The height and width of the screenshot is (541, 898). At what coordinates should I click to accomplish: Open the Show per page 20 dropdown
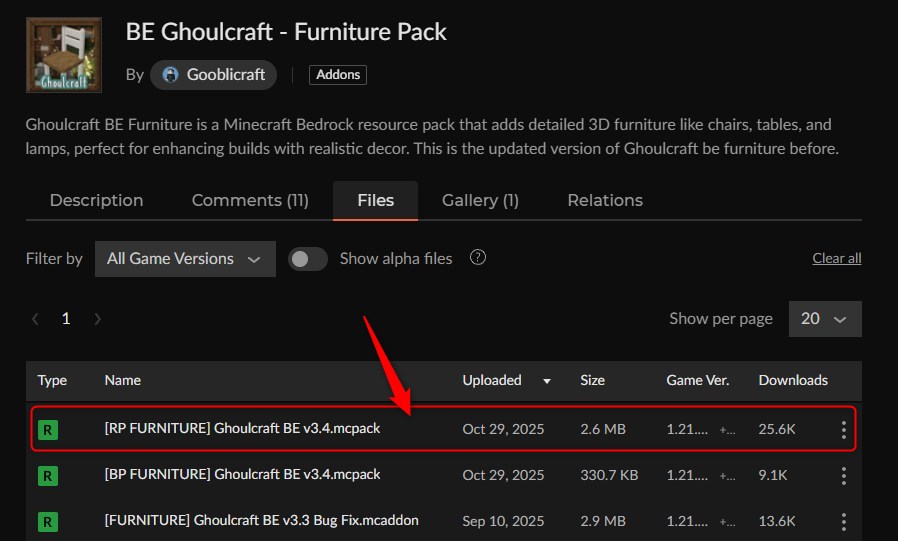tap(825, 319)
